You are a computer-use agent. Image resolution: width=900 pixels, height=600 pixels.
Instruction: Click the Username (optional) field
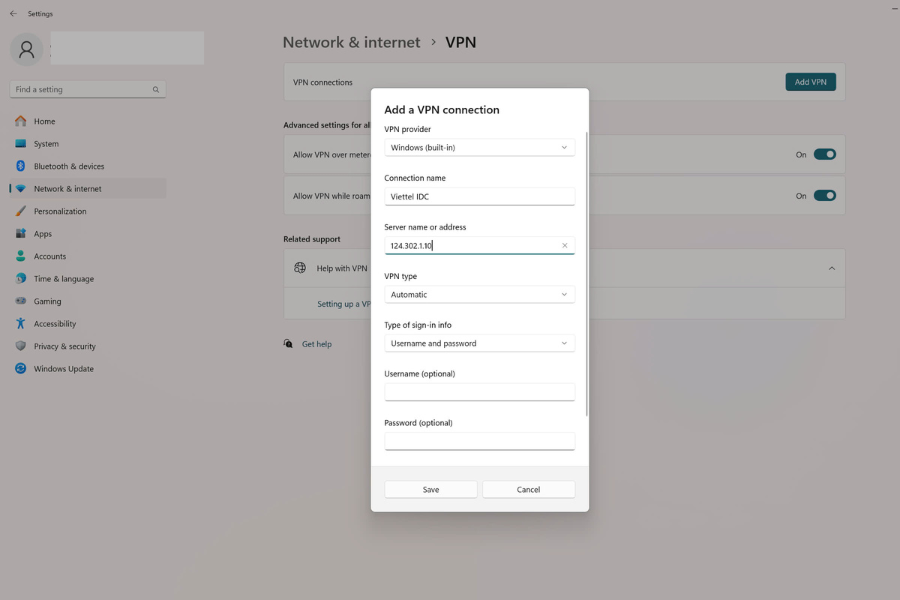[x=479, y=392]
